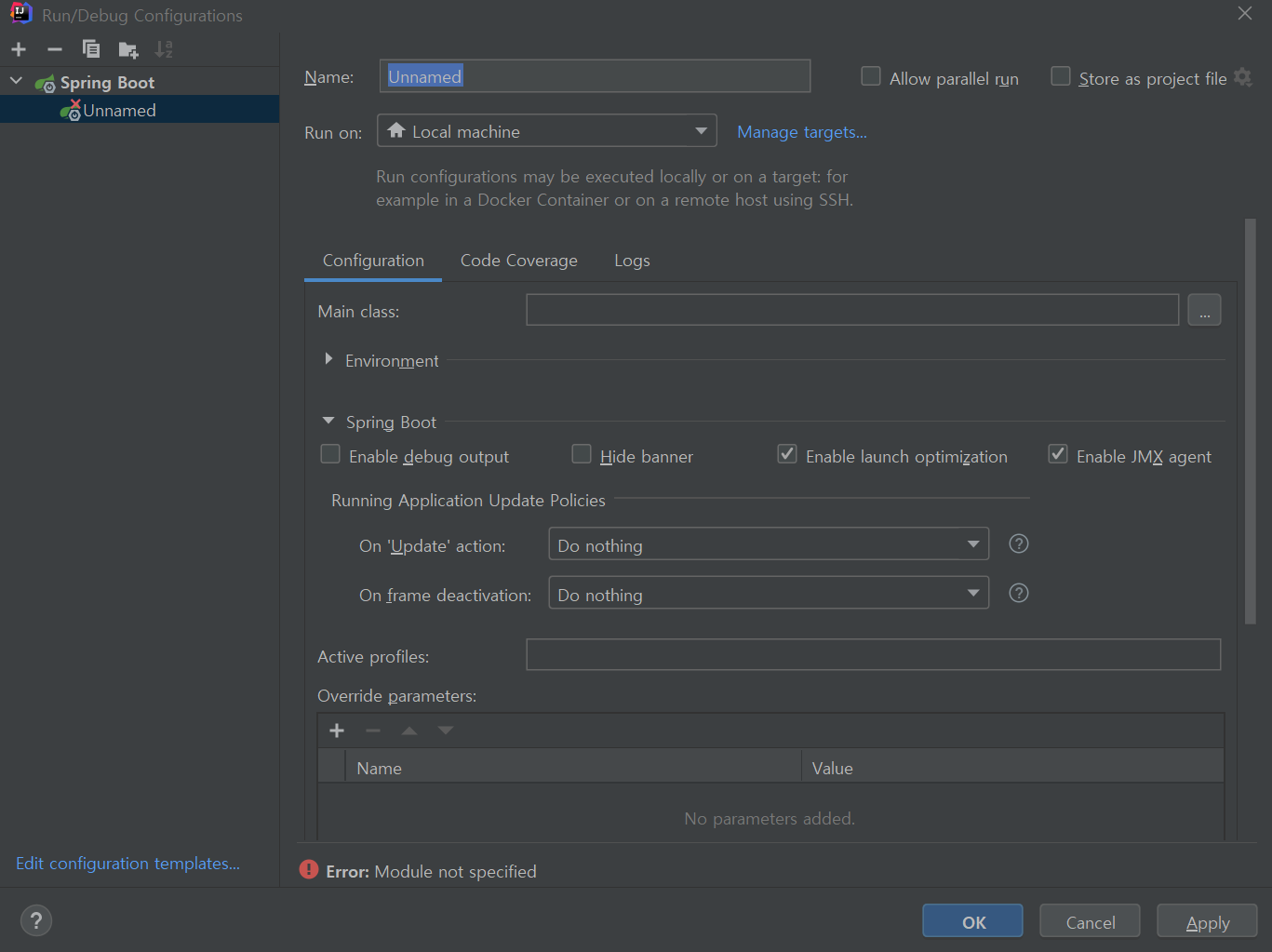
Task: Open the store as project file settings gear
Action: pyautogui.click(x=1243, y=77)
